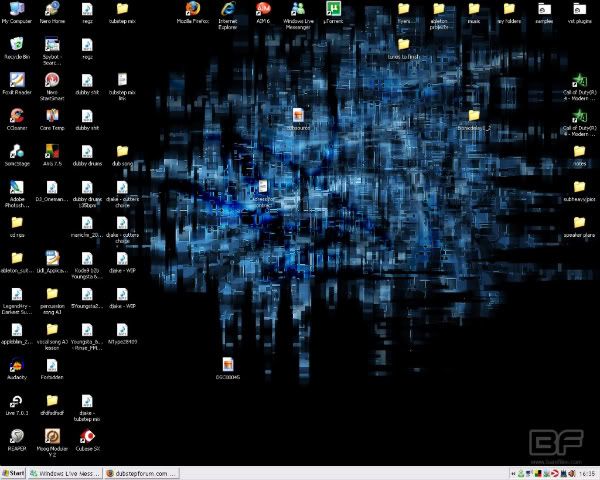
Task: Open the volume icon in tray
Action: 572,474
